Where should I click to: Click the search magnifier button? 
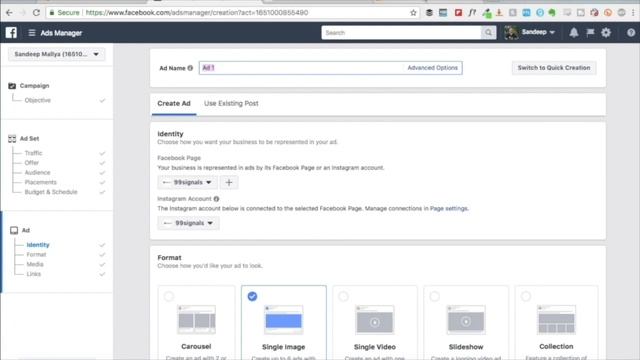pyautogui.click(x=488, y=33)
